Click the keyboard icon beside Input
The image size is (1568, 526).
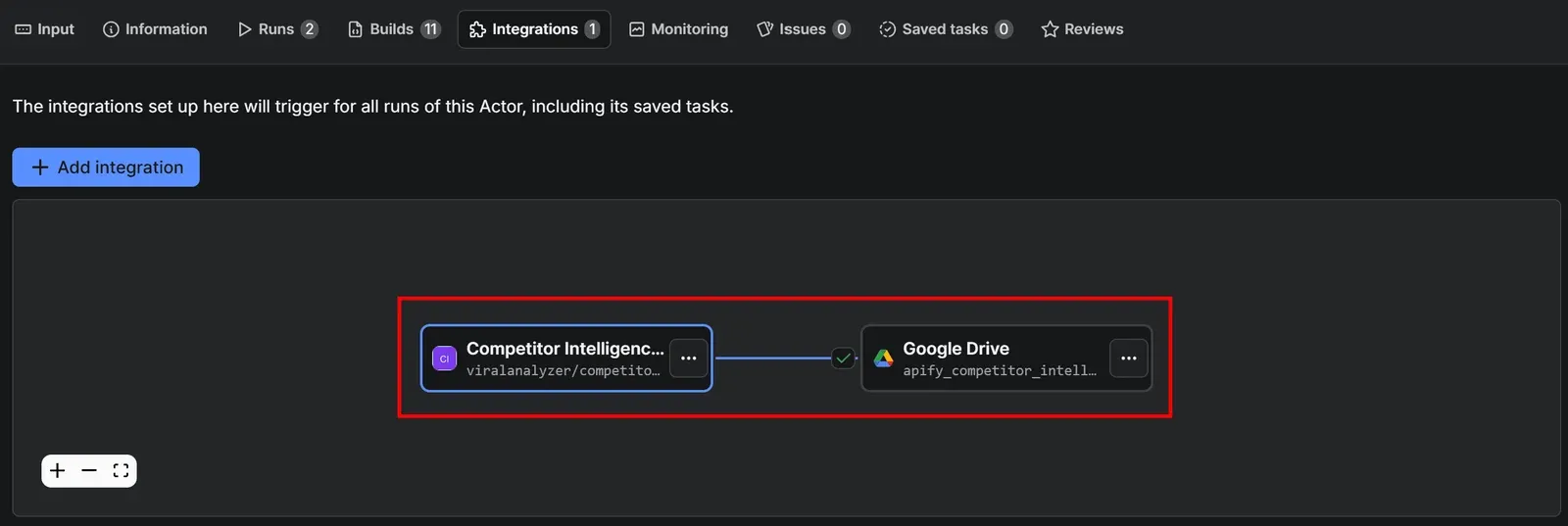click(x=24, y=29)
